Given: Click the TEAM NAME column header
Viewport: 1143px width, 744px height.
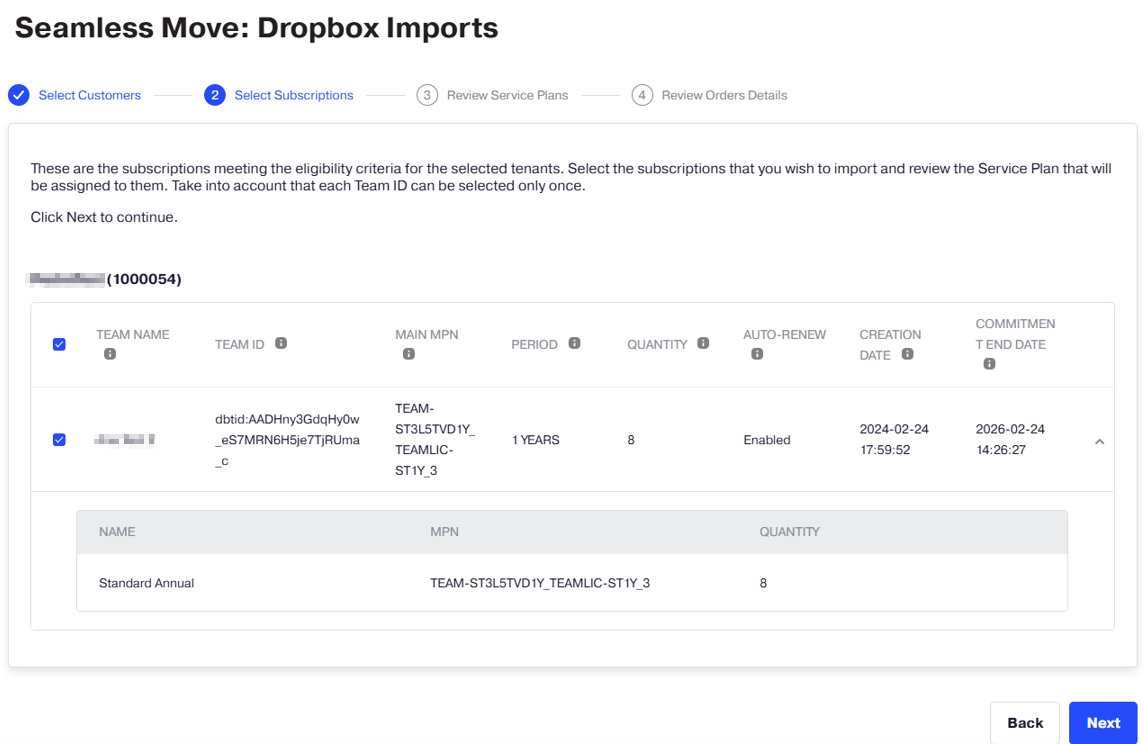Looking at the screenshot, I should pyautogui.click(x=133, y=334).
